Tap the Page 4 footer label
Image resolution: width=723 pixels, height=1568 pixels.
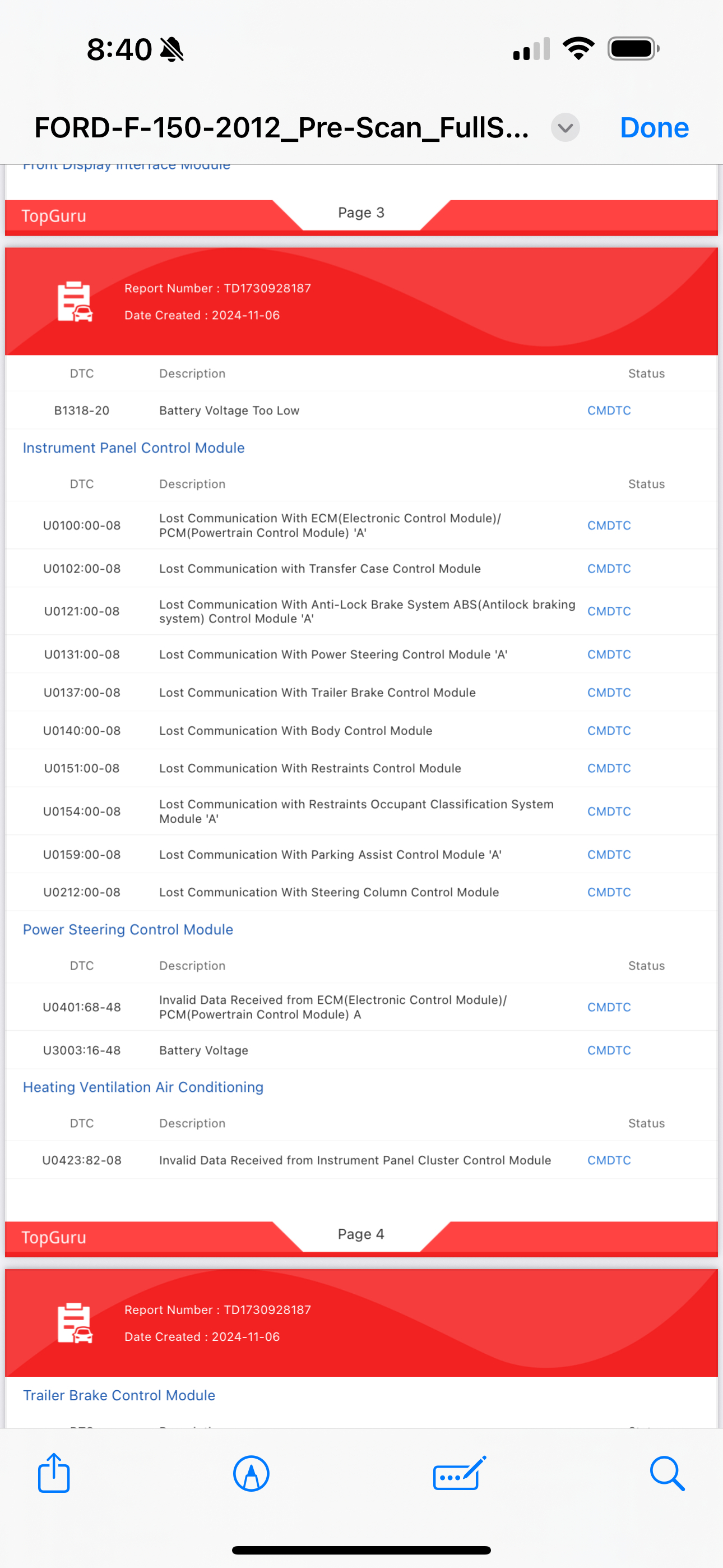361,1234
